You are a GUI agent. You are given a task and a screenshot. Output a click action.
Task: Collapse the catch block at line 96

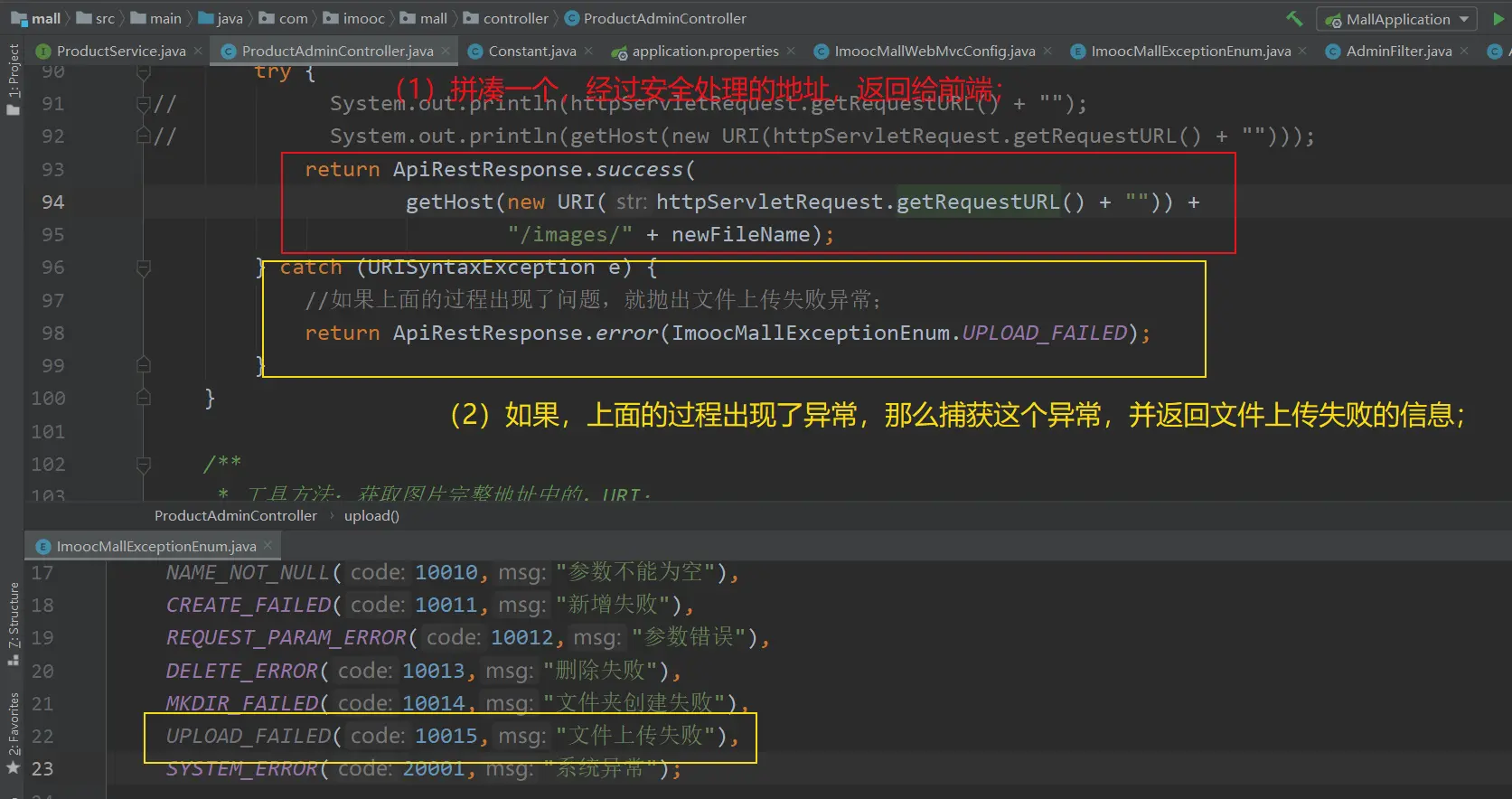[143, 268]
